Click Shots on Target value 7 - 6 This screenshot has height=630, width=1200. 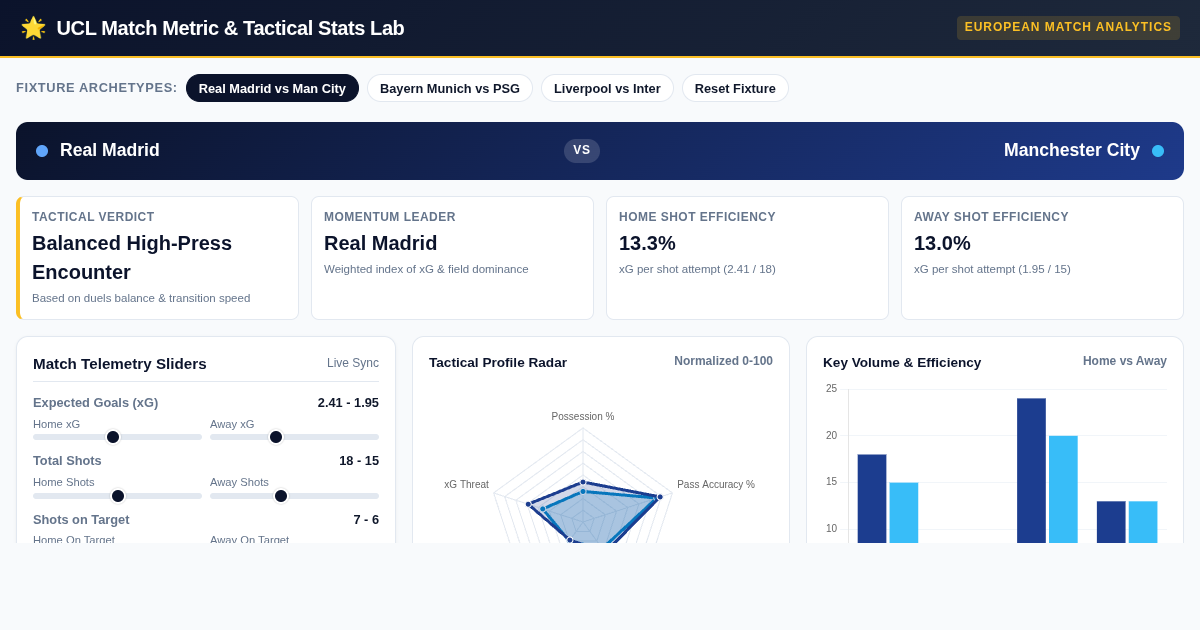pos(366,519)
